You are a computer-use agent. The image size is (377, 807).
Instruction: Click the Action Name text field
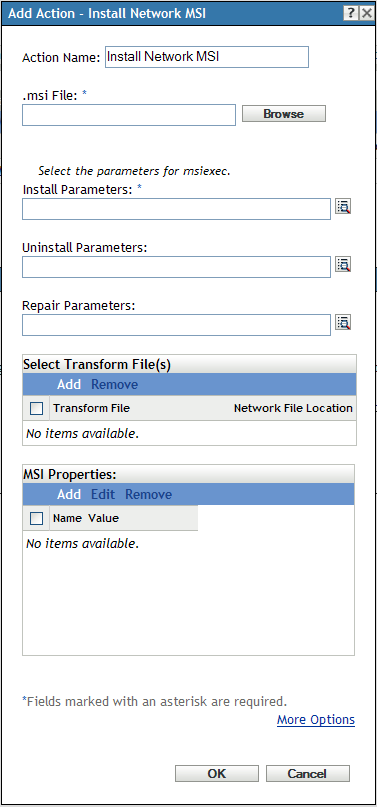(x=207, y=57)
